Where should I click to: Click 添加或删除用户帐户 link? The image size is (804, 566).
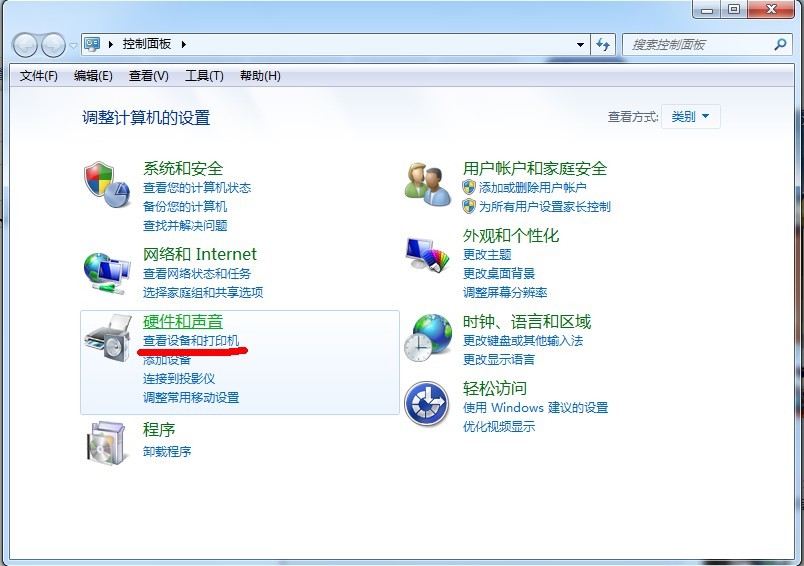(x=532, y=188)
